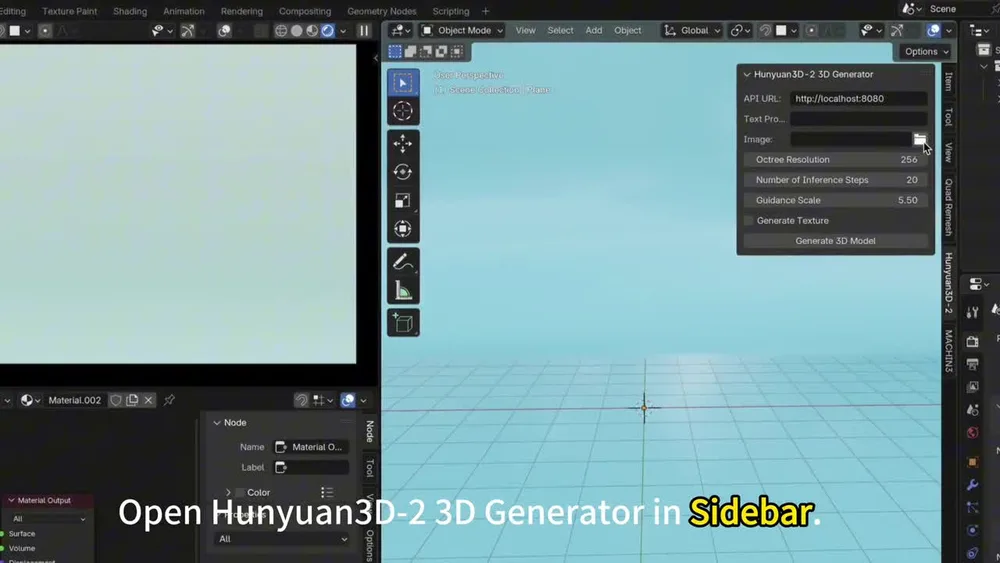The image size is (1000, 563).
Task: Open World properties globe icon
Action: 972,433
